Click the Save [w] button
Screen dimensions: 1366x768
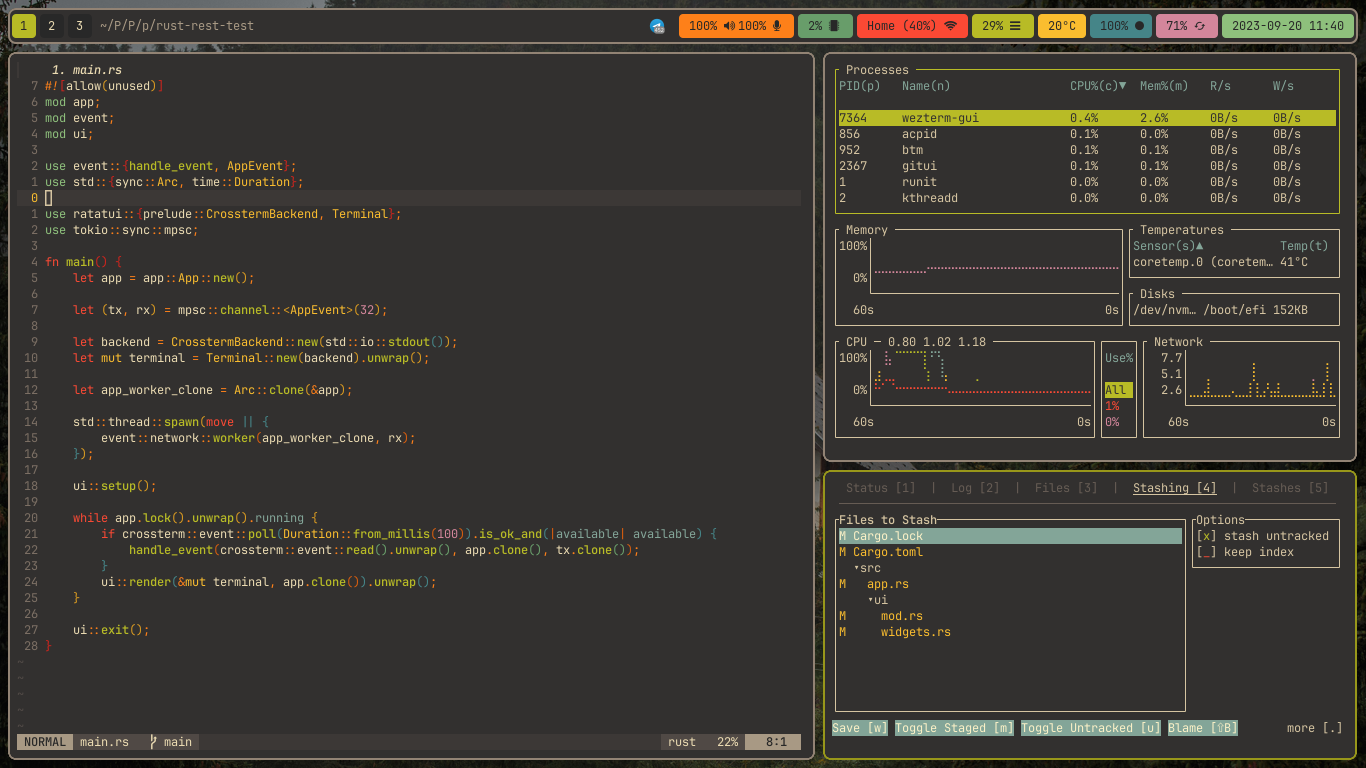point(860,728)
